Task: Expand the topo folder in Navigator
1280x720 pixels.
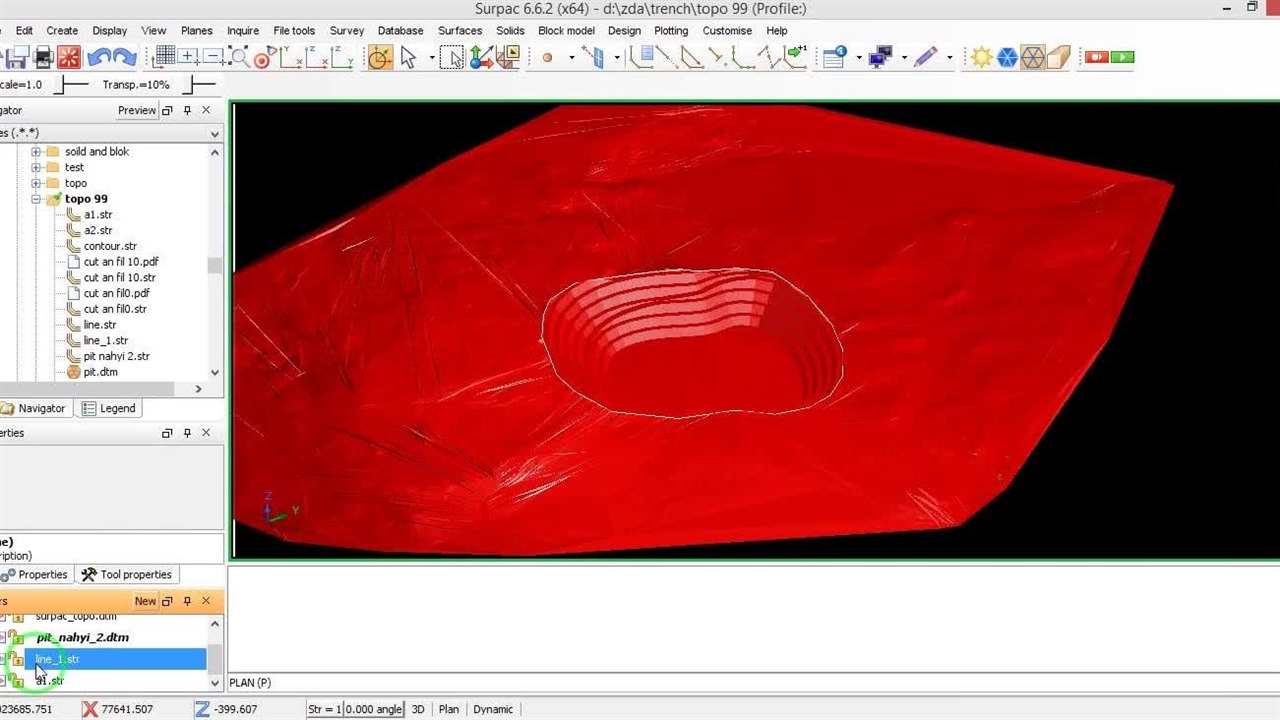Action: pos(36,183)
